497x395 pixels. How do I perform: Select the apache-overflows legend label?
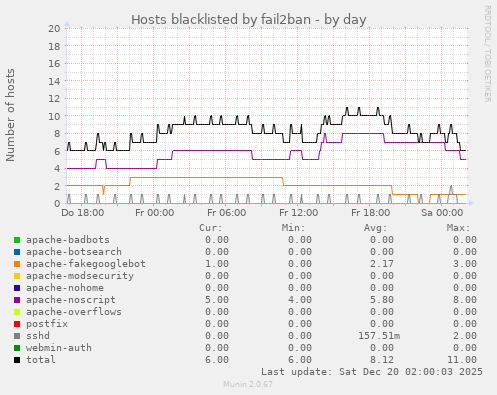[x=74, y=312]
